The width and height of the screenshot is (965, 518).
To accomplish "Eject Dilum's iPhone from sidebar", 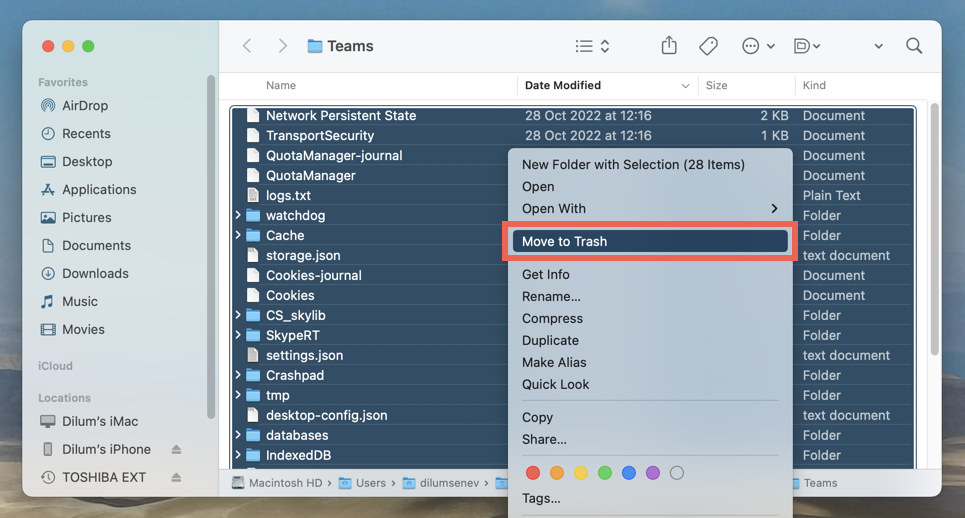I will point(176,450).
